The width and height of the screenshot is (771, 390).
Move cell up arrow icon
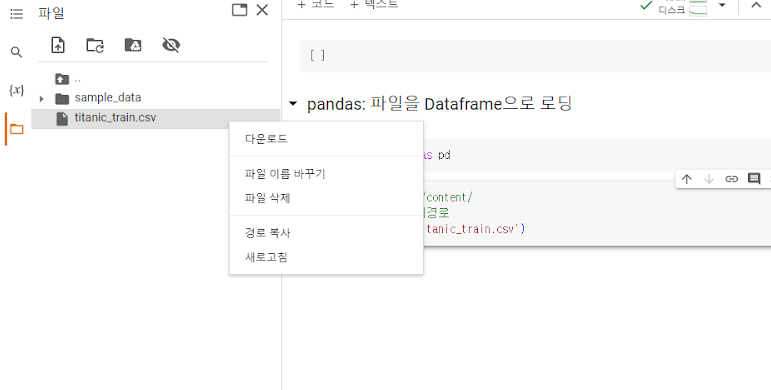pos(686,179)
